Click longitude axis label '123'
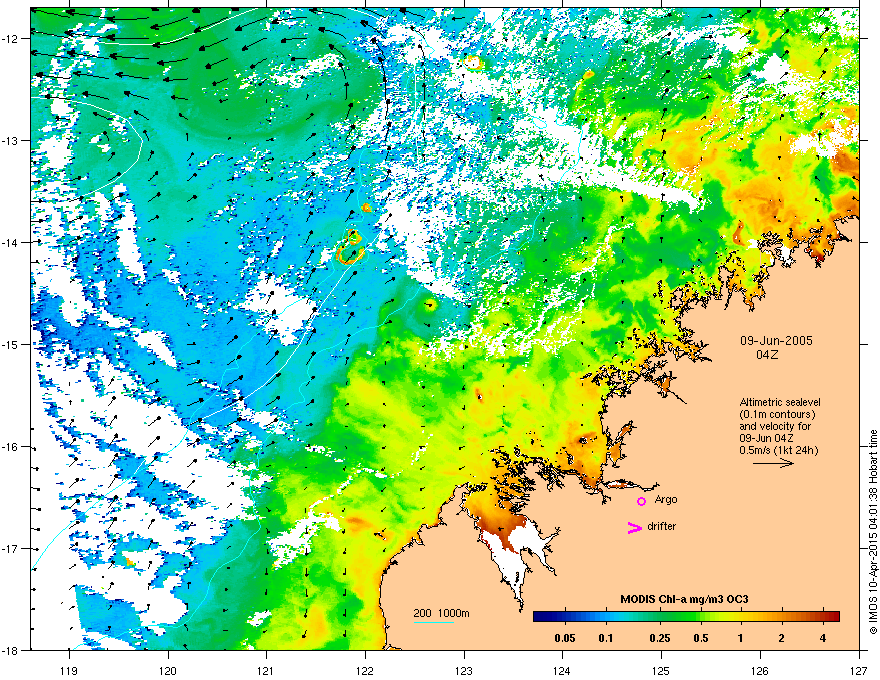This screenshot has width=880, height=680. [x=464, y=670]
